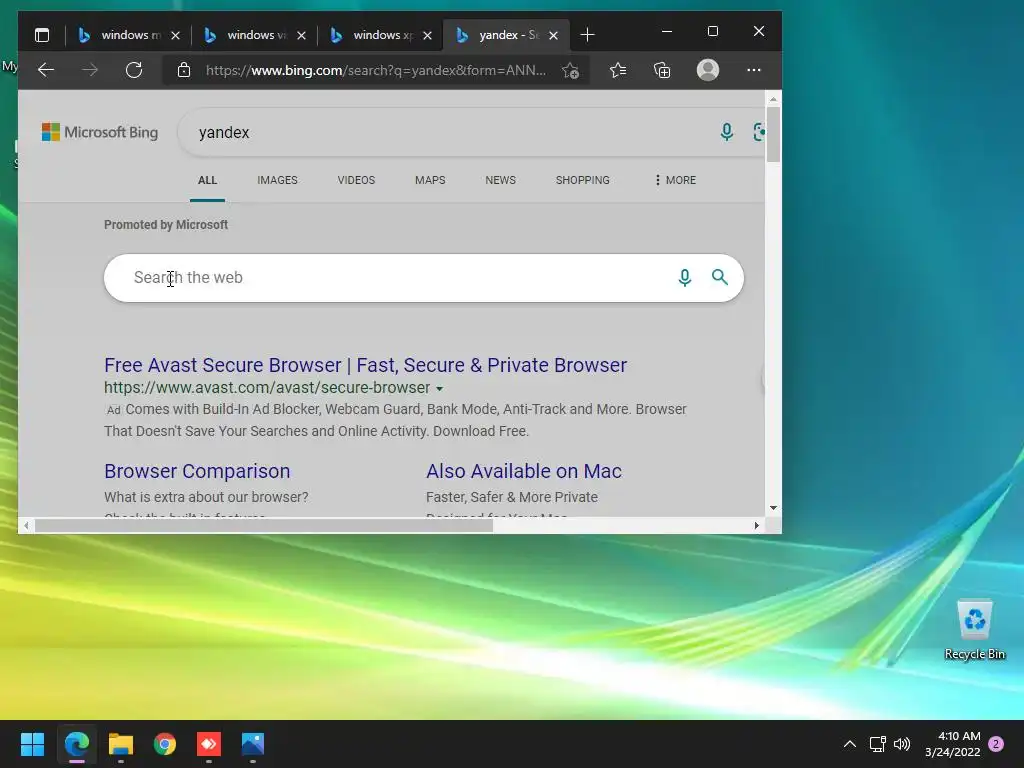Click the forward navigation arrow

tap(90, 70)
